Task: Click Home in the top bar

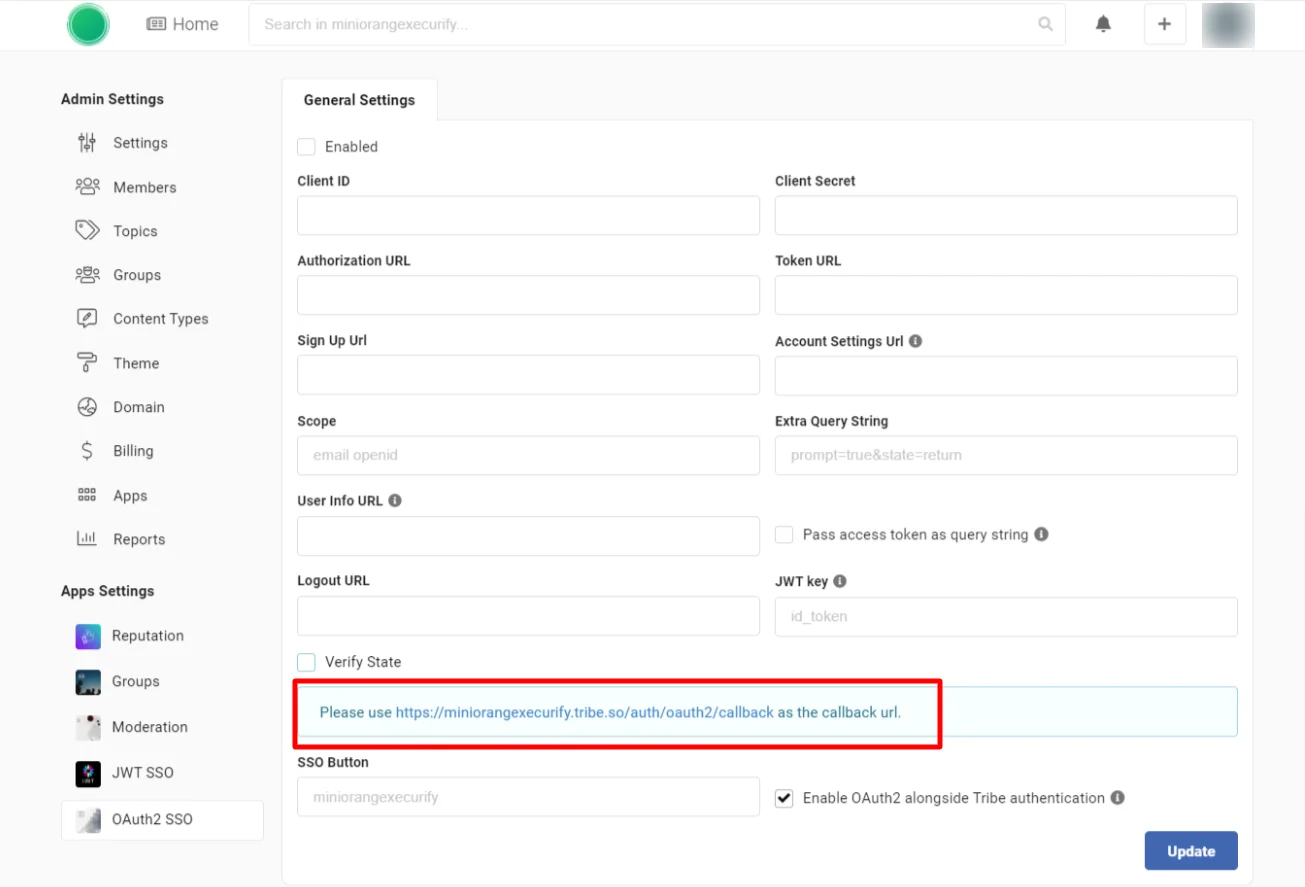Action: pyautogui.click(x=183, y=23)
